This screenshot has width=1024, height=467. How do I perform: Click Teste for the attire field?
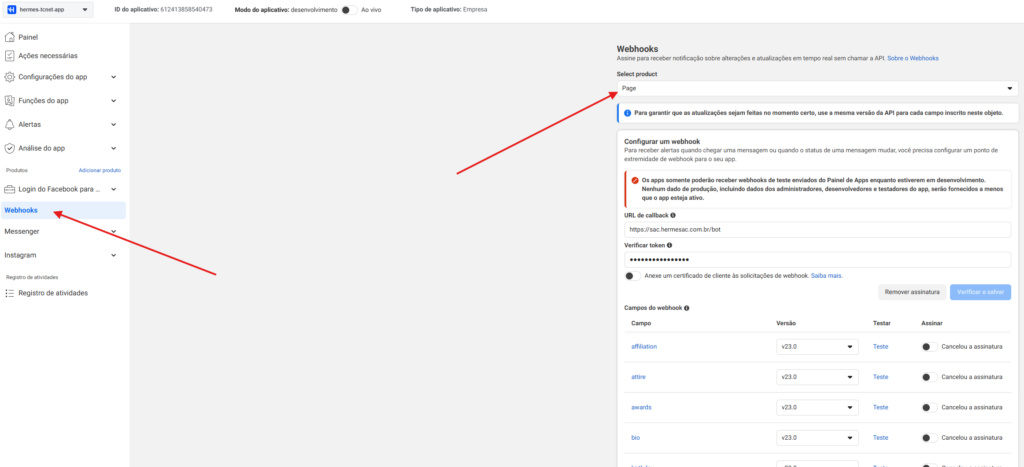coord(880,377)
